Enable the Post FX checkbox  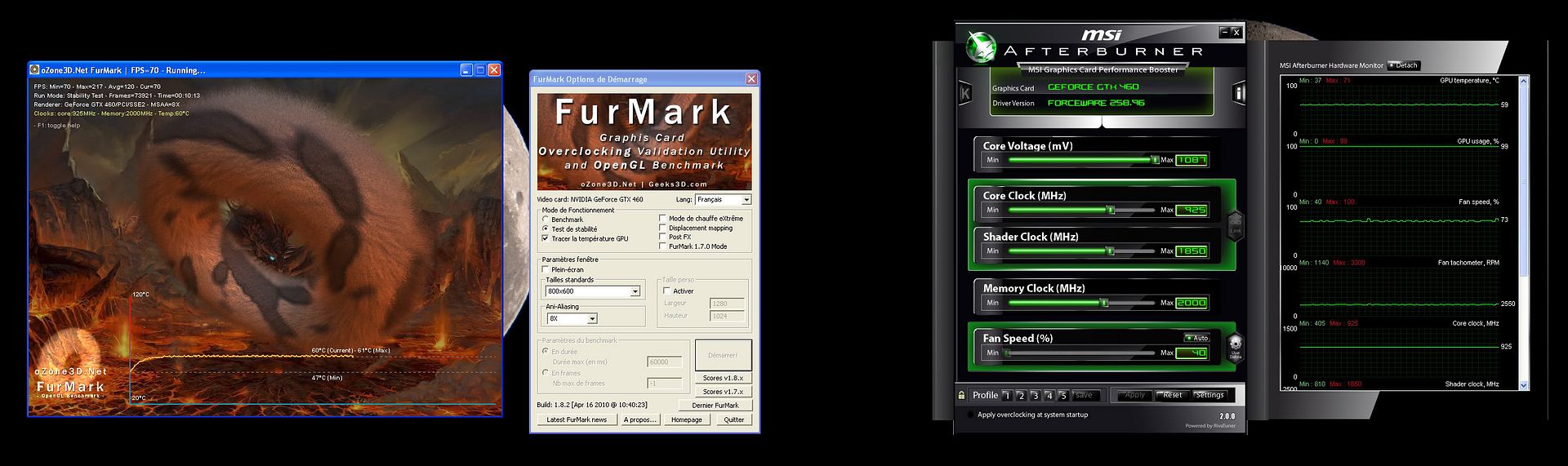662,237
